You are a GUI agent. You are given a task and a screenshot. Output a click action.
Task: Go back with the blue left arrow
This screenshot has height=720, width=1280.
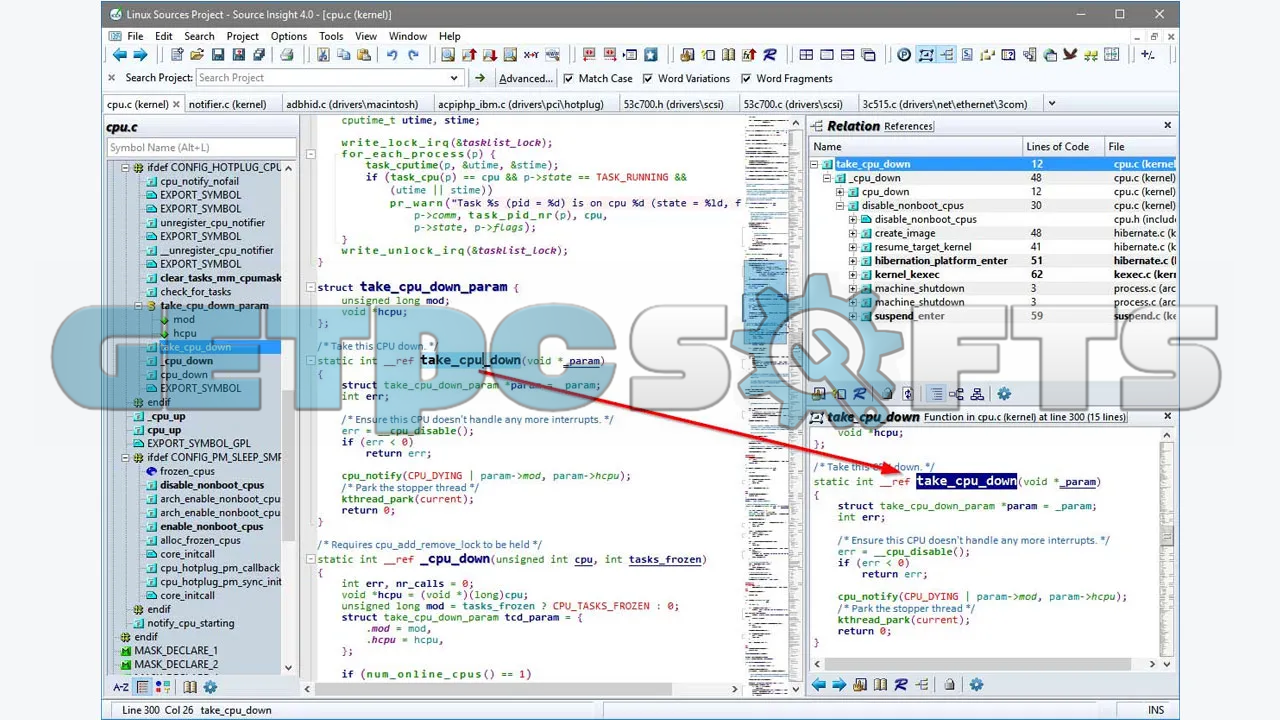point(120,55)
